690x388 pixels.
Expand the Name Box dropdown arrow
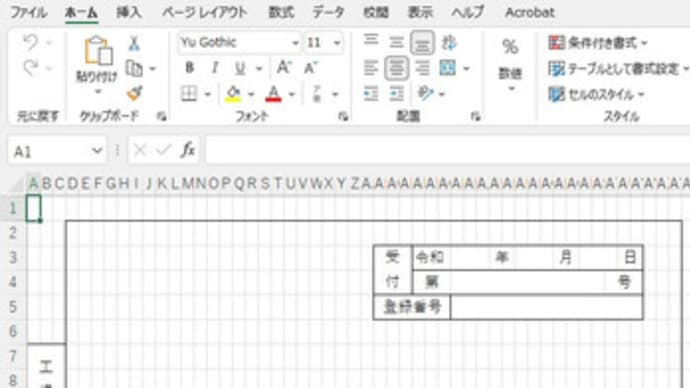pyautogui.click(x=97, y=151)
